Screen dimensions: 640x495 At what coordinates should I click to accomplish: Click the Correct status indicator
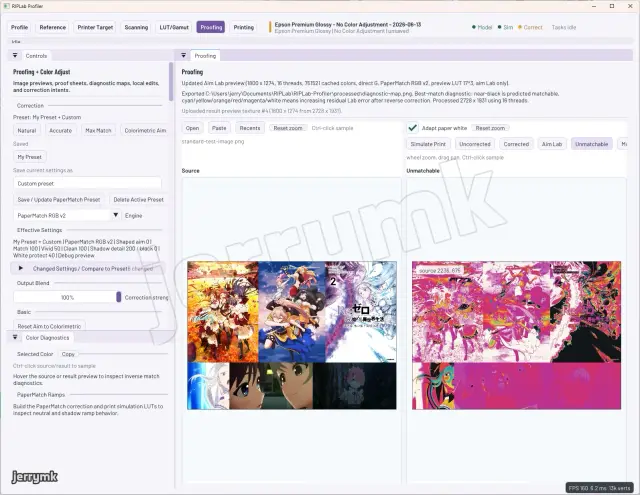[530, 27]
